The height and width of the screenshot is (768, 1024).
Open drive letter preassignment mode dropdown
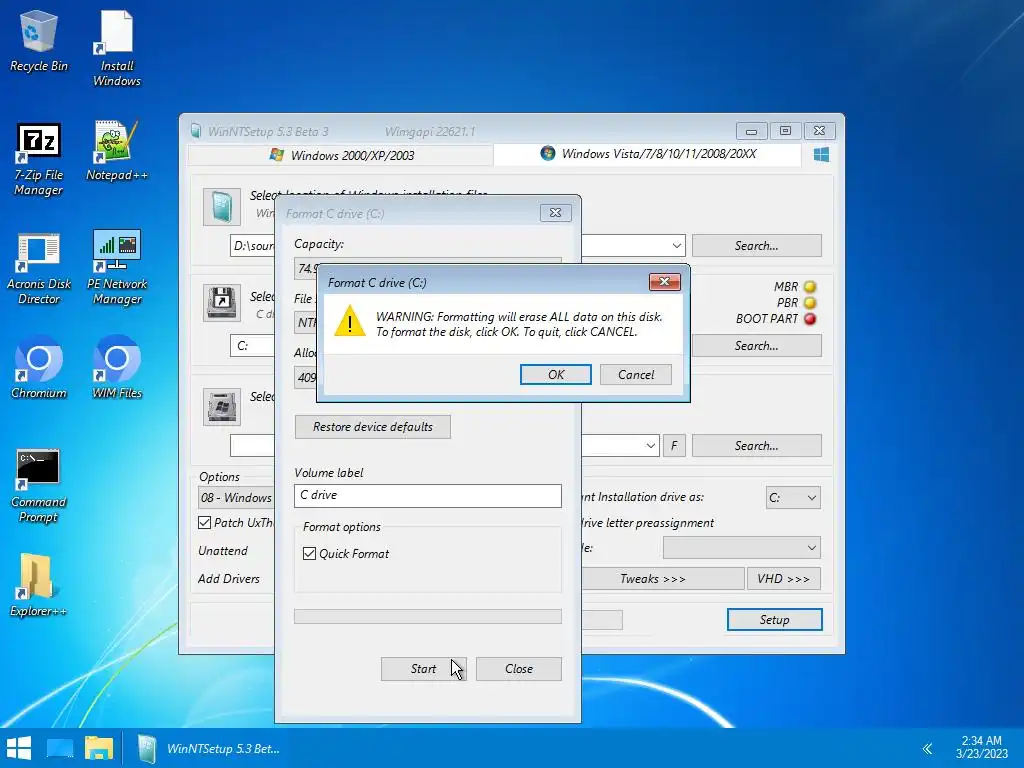pyautogui.click(x=741, y=548)
